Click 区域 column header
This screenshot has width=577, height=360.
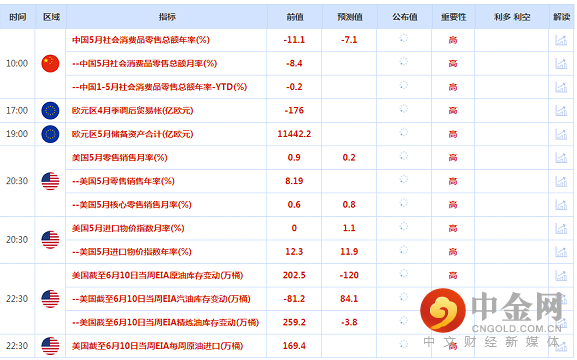pos(51,17)
